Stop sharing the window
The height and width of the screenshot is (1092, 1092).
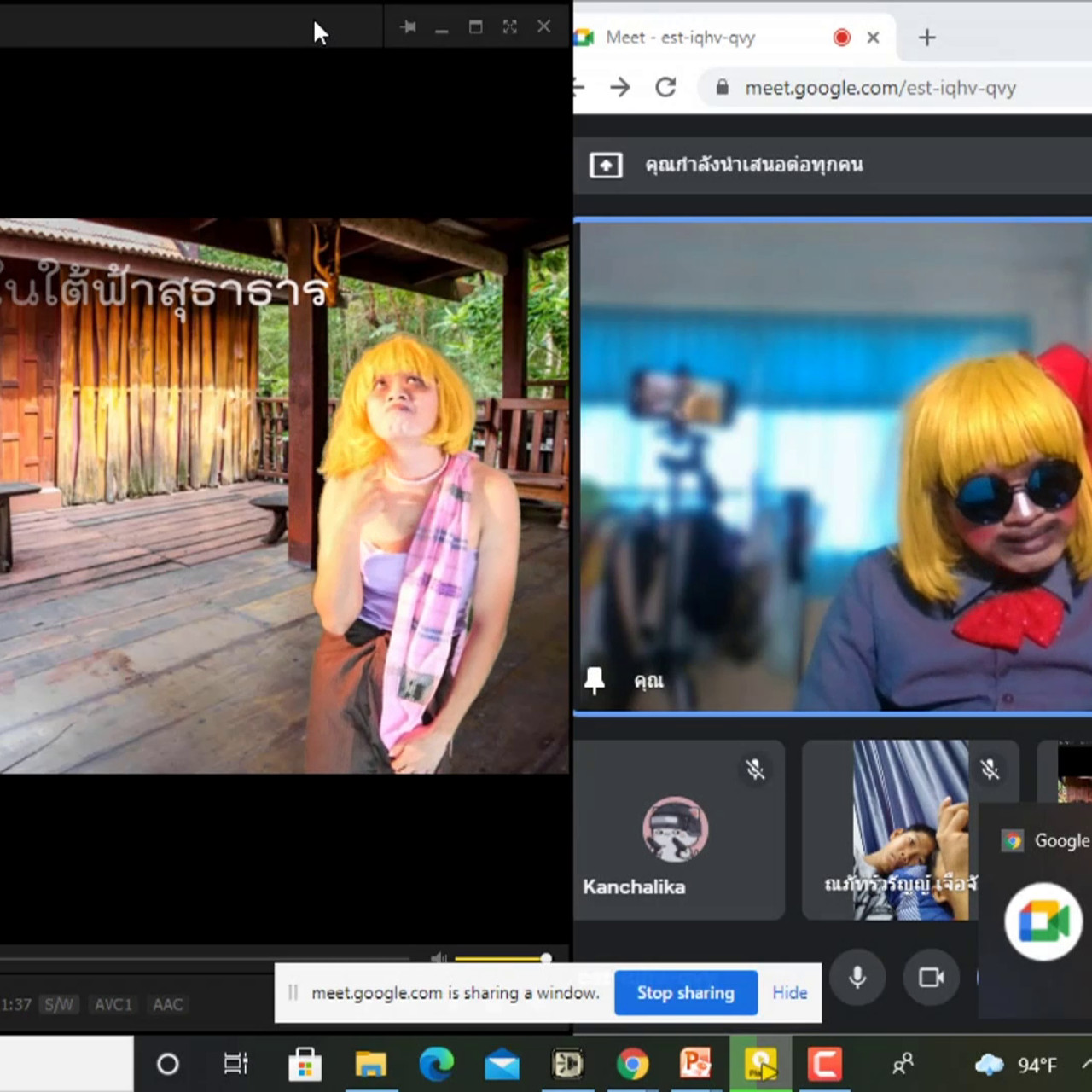pos(686,993)
